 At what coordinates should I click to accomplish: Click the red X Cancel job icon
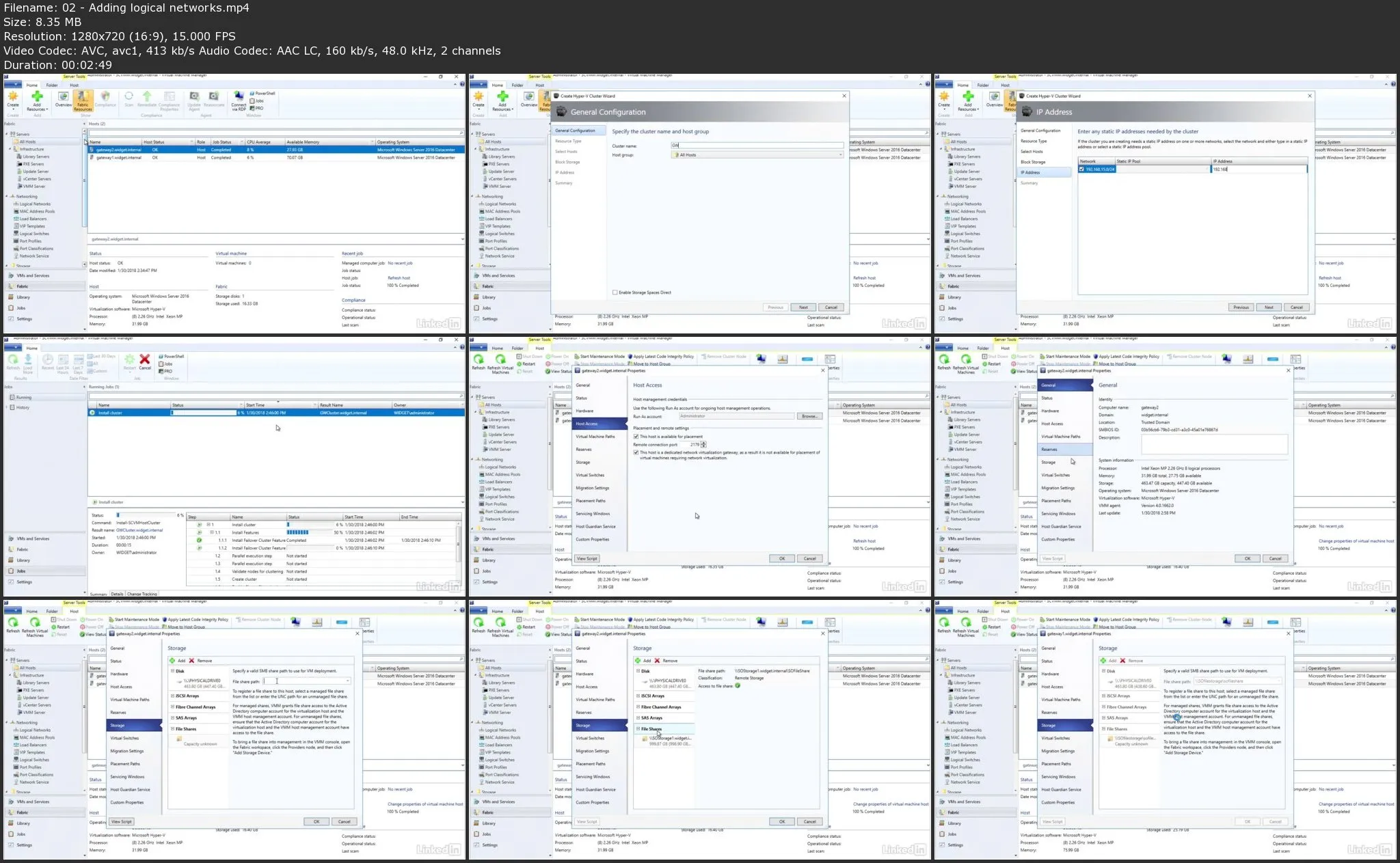(145, 360)
